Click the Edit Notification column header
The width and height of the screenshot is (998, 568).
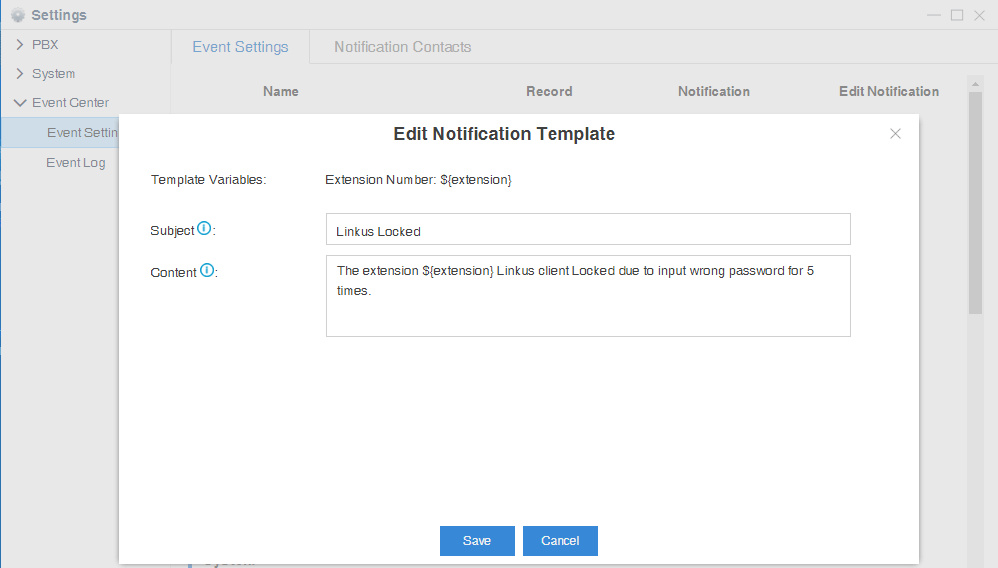pyautogui.click(x=889, y=92)
